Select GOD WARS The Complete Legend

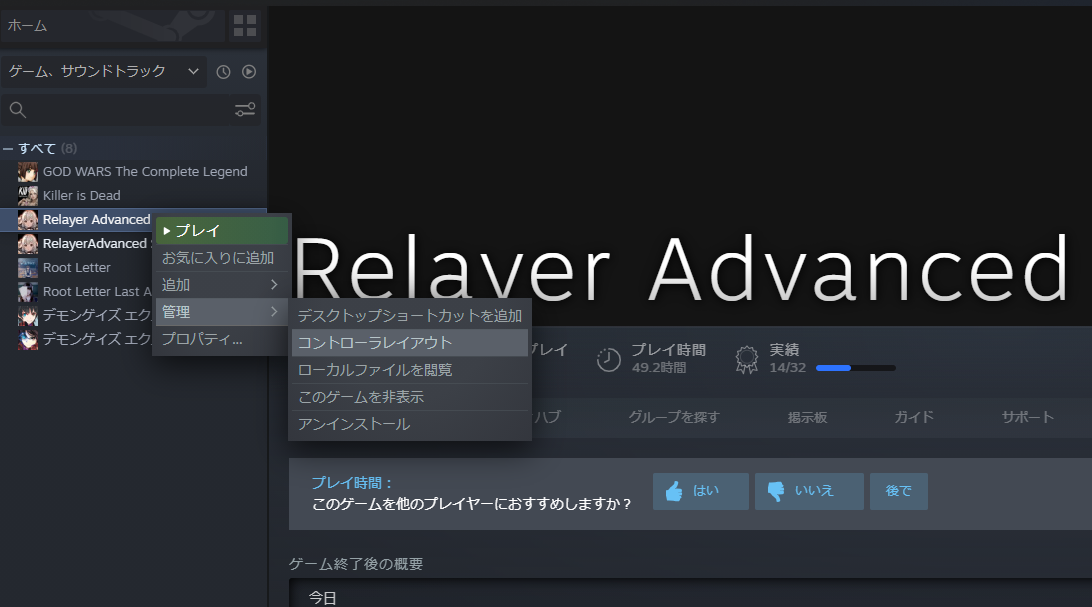tap(145, 171)
